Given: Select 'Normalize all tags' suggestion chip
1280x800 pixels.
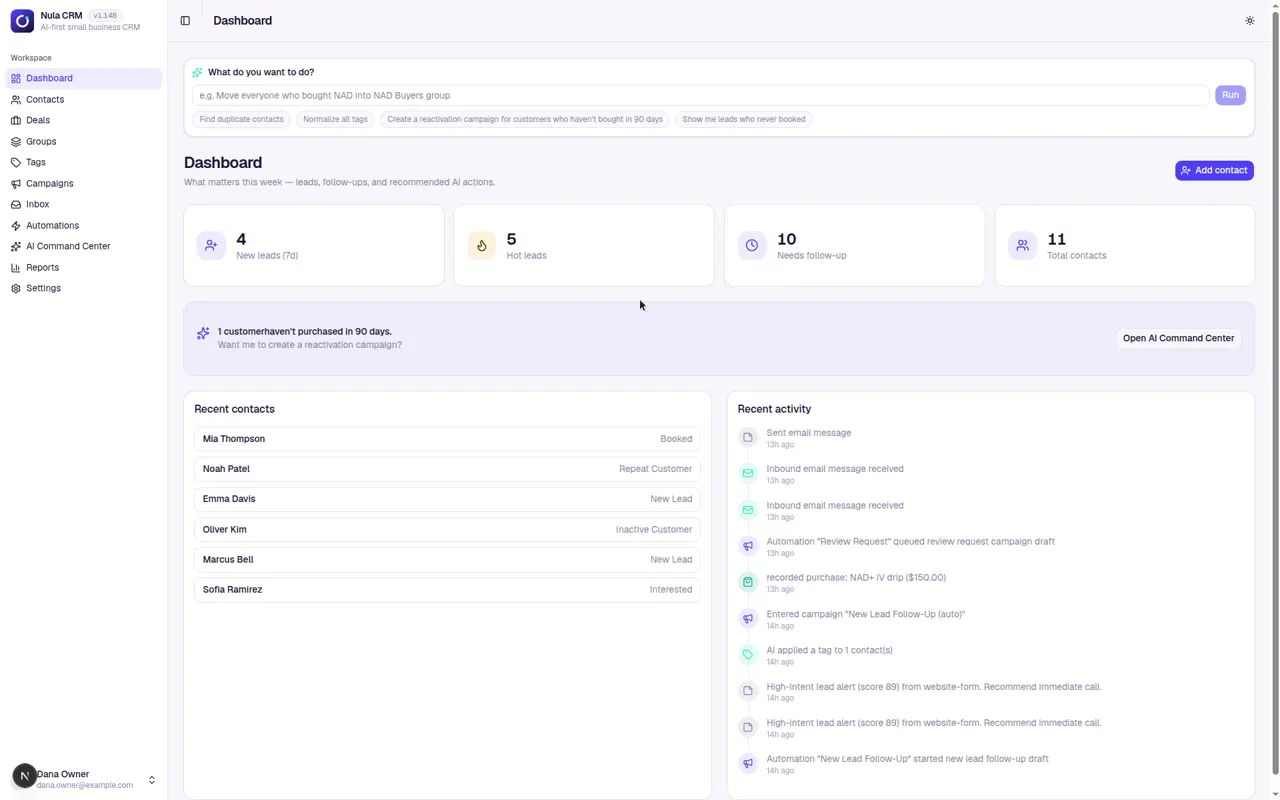Looking at the screenshot, I should click(x=335, y=119).
